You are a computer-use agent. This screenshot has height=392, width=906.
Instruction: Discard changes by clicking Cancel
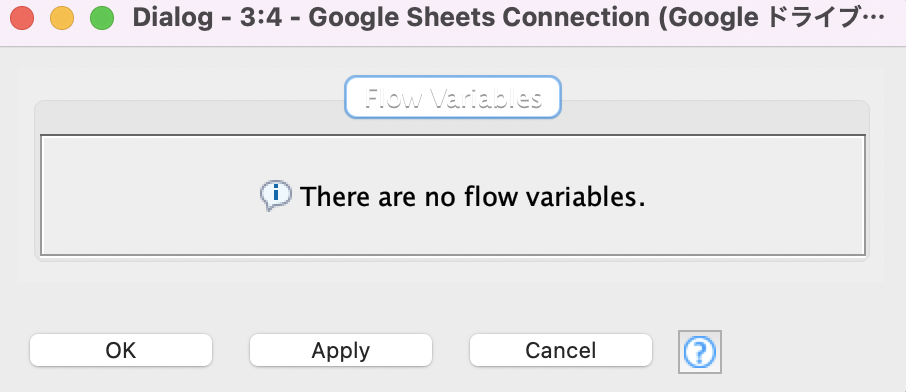560,350
